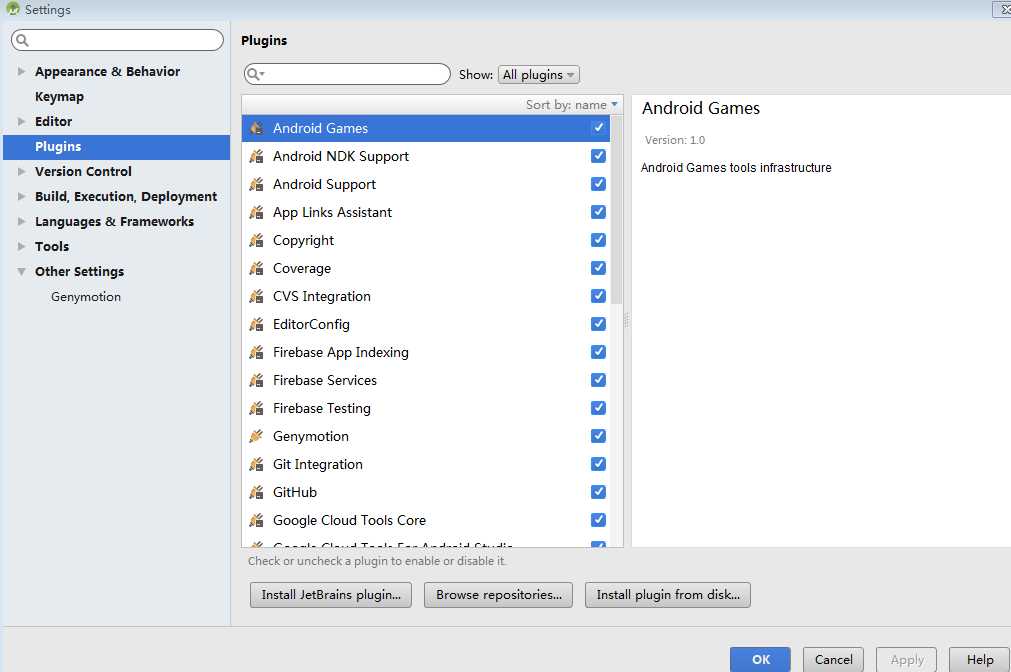Viewport: 1011px width, 672px height.
Task: Disable the Android Games plugin checkbox
Action: 598,128
